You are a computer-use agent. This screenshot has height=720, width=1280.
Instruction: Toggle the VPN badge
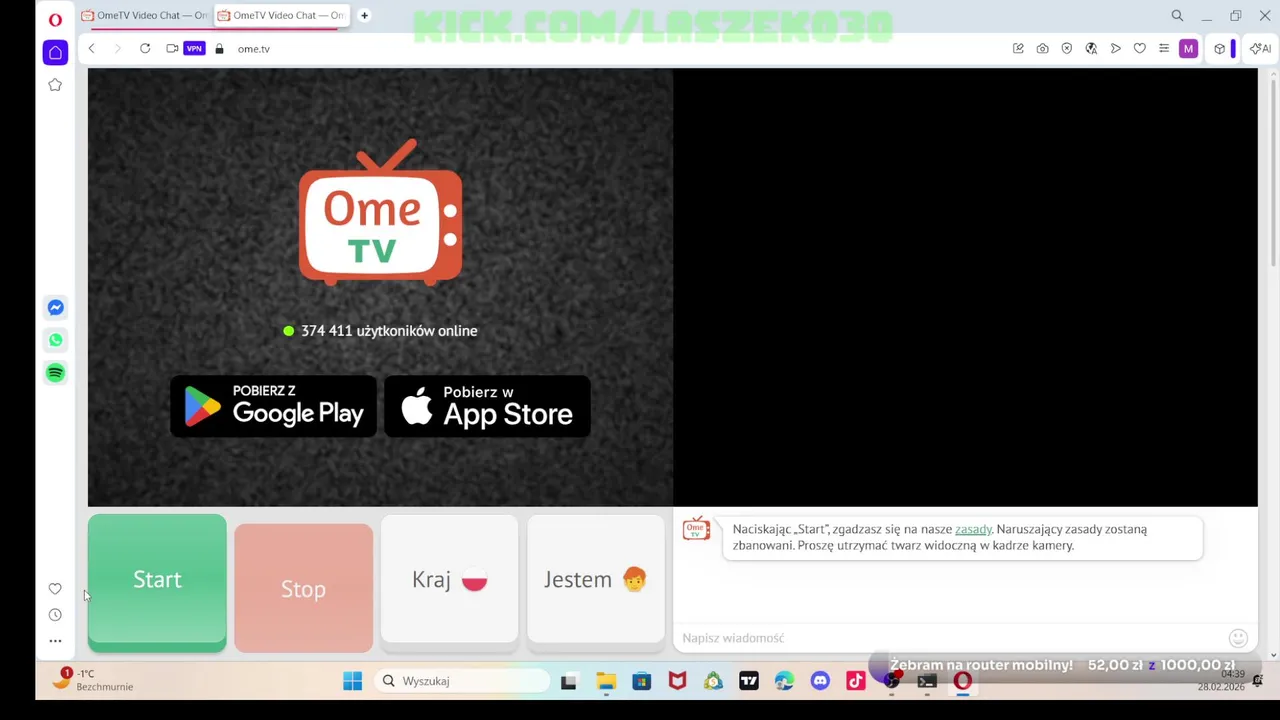[194, 48]
